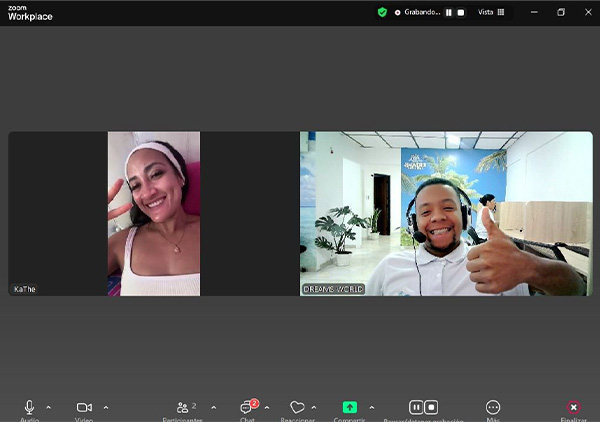Click the green Compartir share screen icon

349,407
